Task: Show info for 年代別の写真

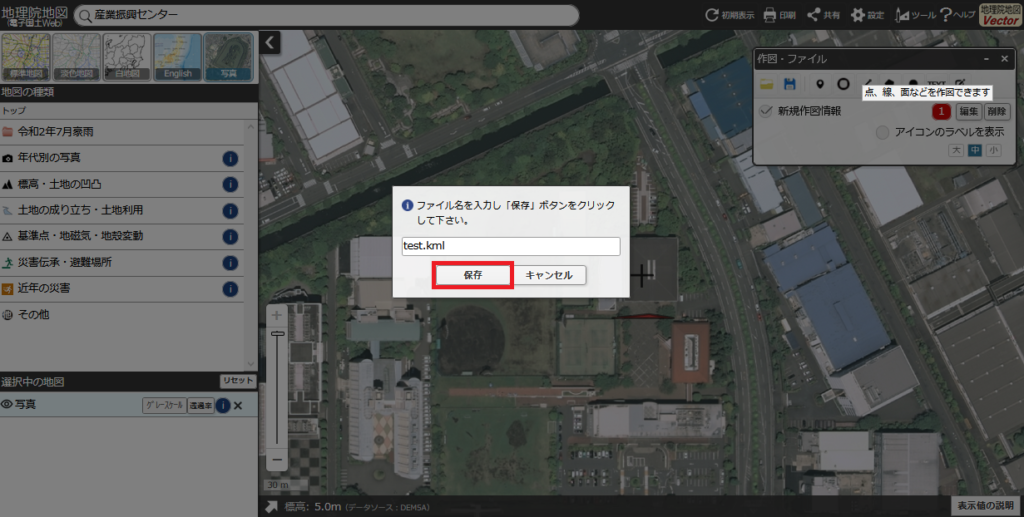Action: pos(230,159)
